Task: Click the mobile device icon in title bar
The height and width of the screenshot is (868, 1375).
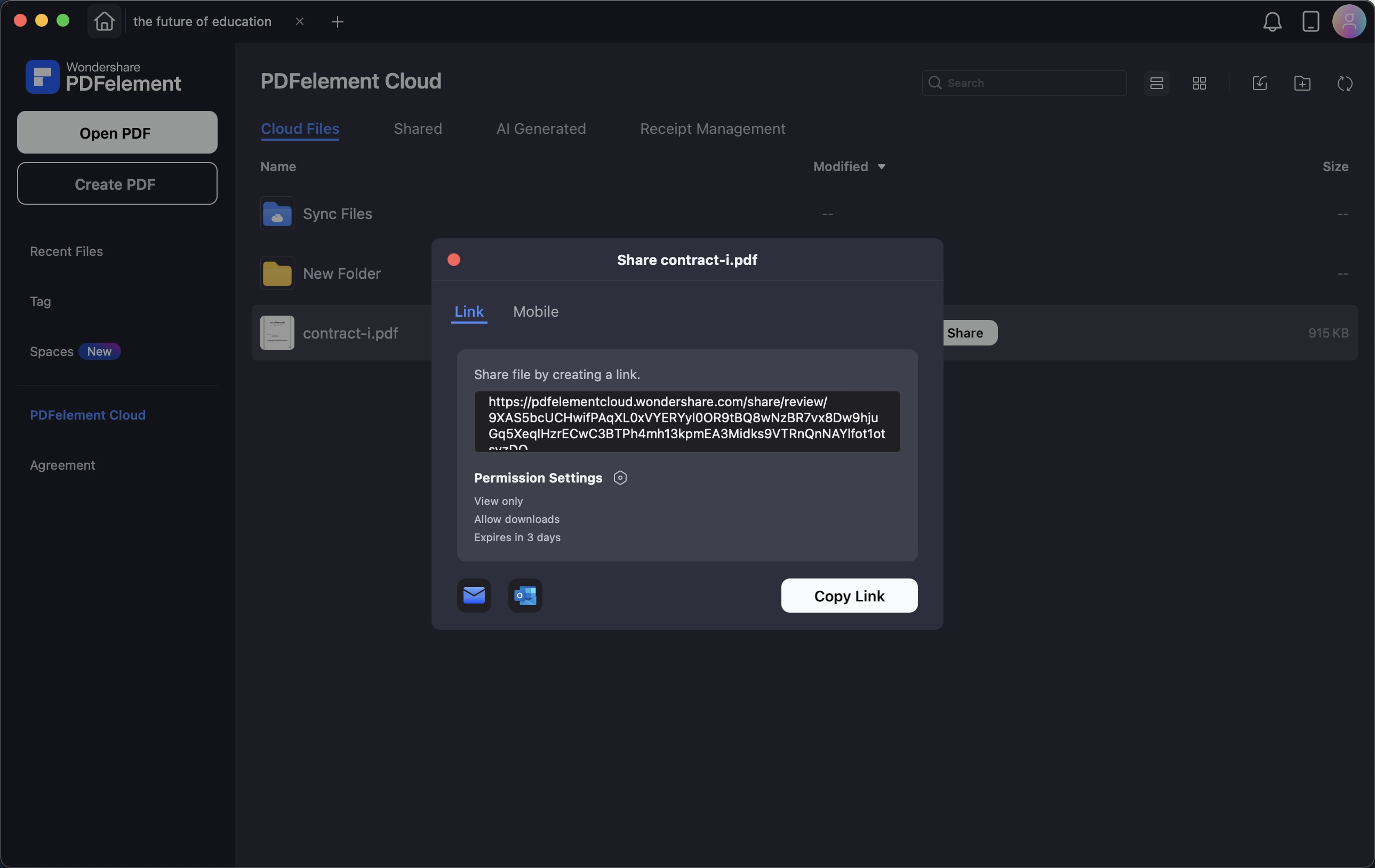Action: click(x=1310, y=22)
